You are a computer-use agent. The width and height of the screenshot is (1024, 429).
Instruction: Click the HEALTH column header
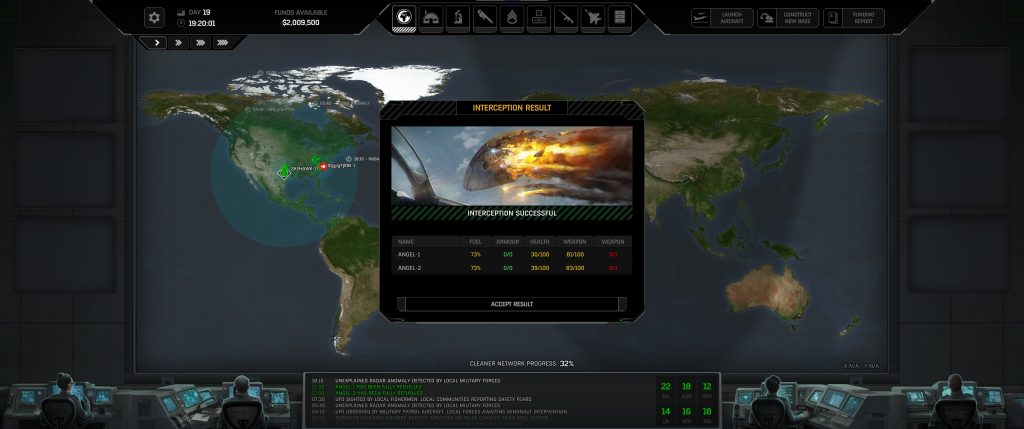[539, 242]
